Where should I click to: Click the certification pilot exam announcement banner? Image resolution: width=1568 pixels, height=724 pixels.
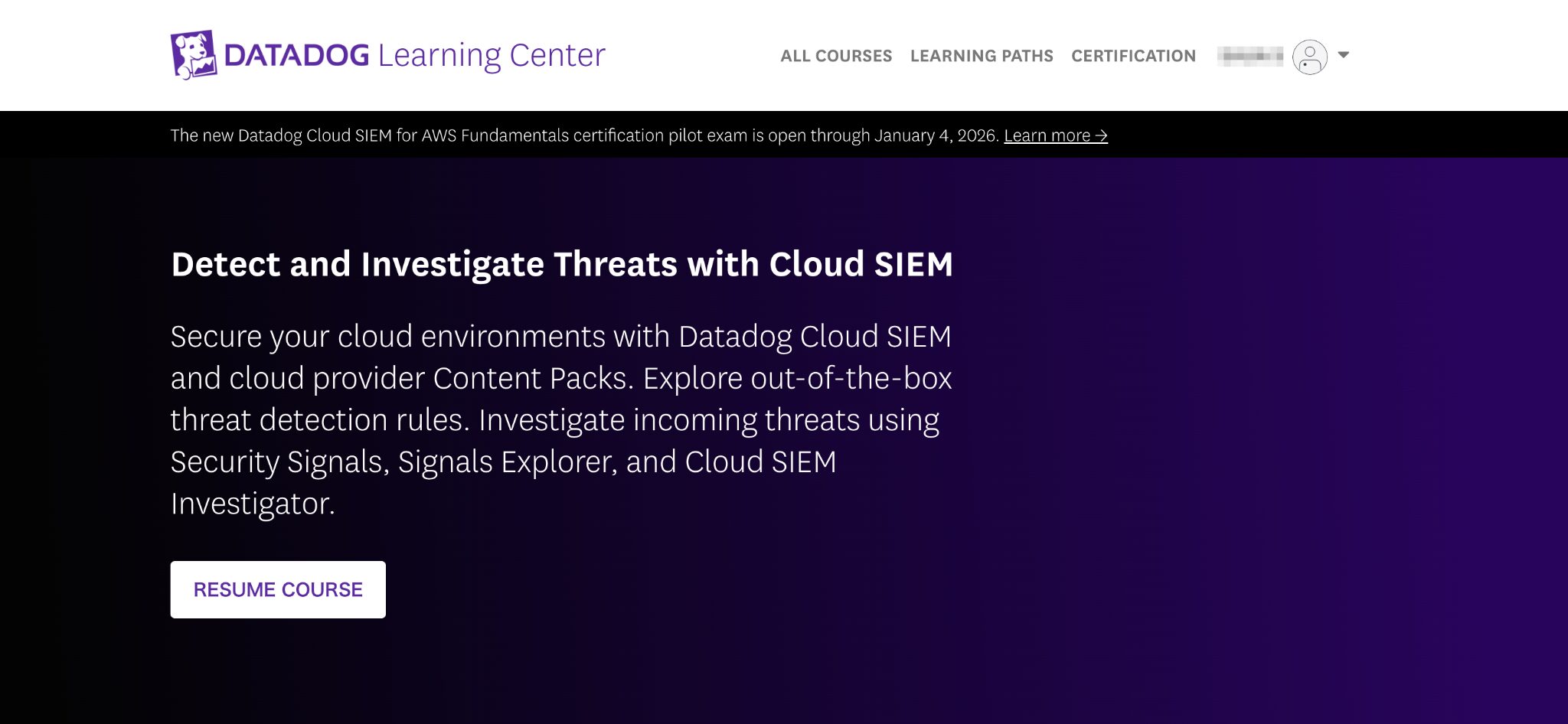pos(639,135)
